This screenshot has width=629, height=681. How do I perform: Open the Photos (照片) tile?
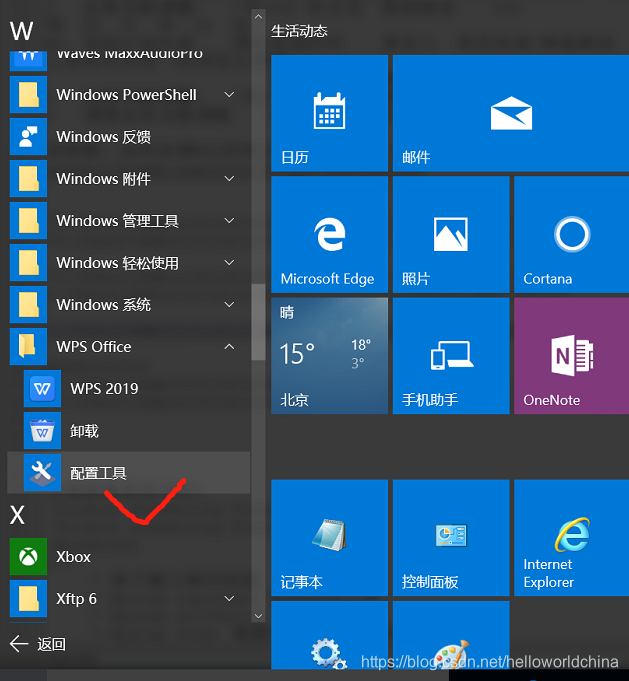coord(451,235)
